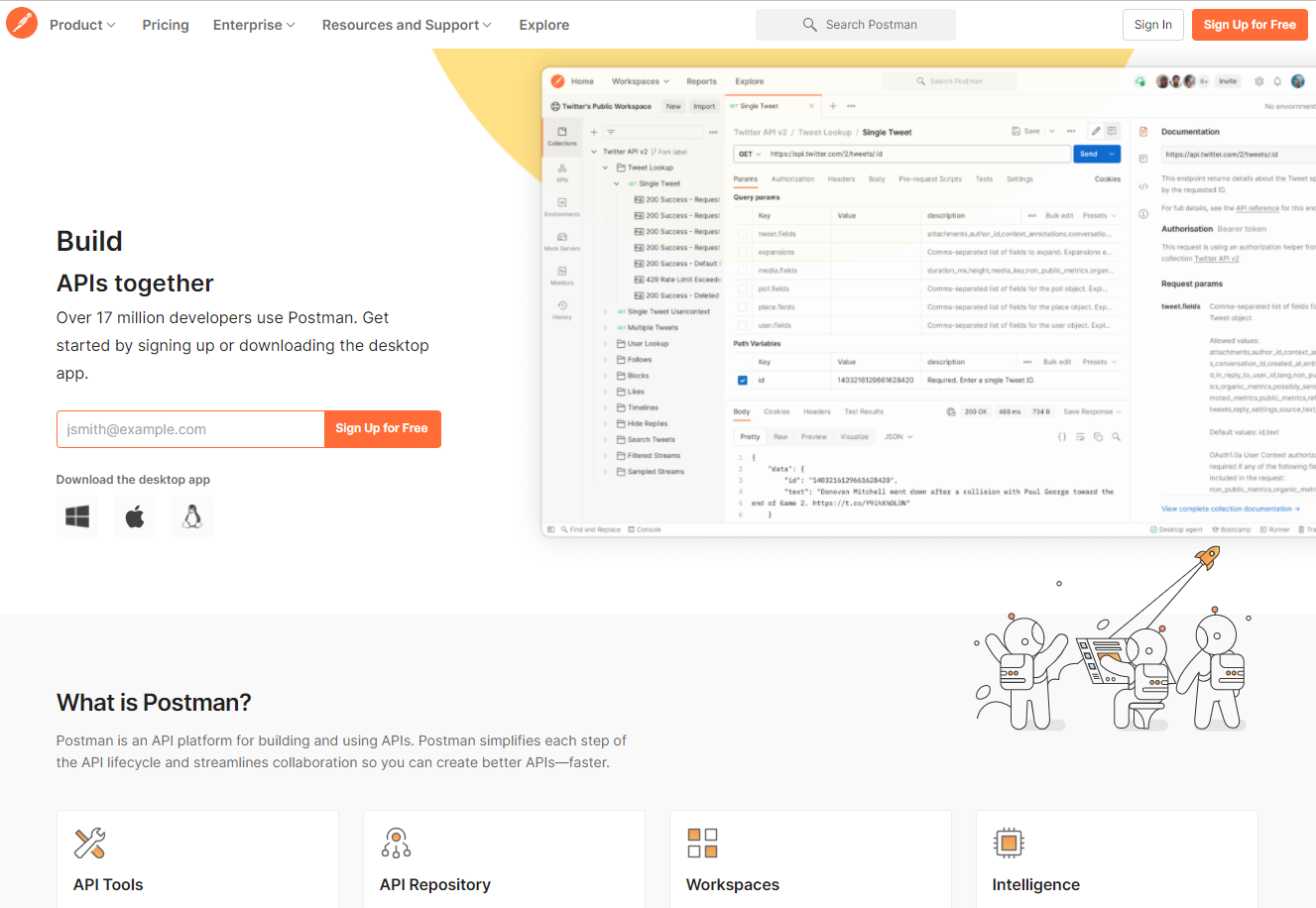Click Sign Up for Free beside email field

[382, 429]
